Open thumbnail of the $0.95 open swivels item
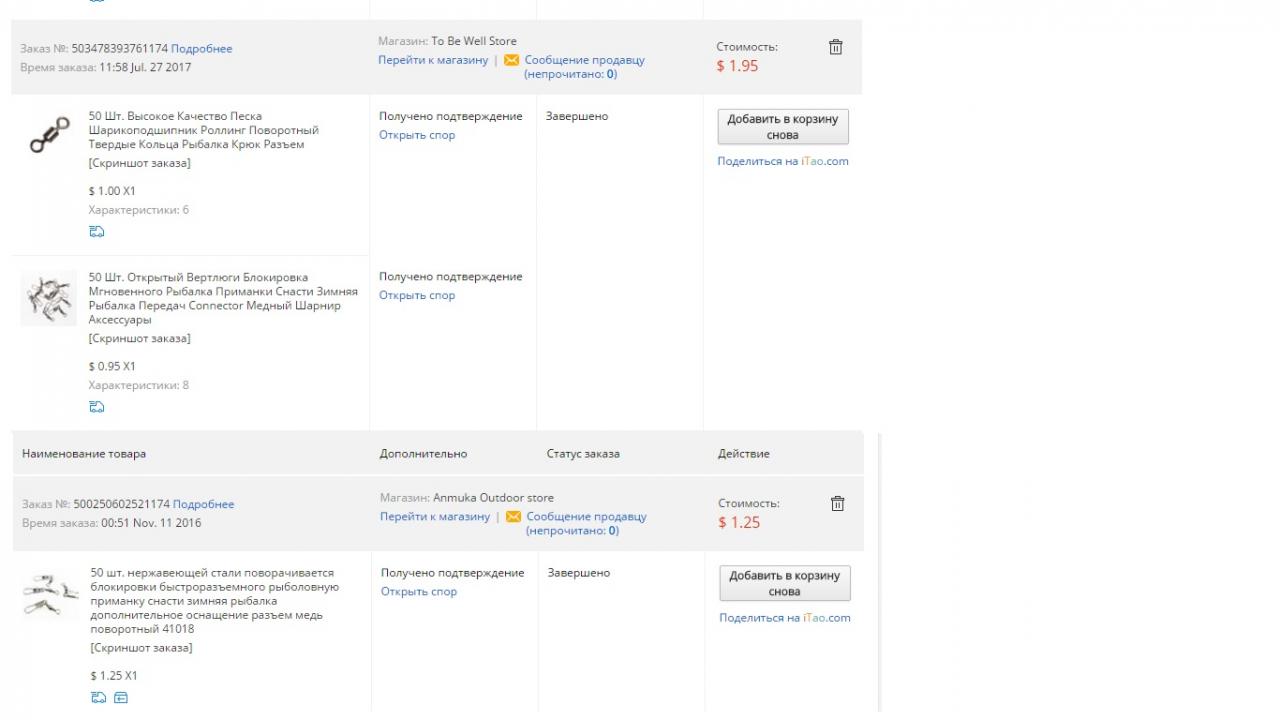Image resolution: width=1280 pixels, height=720 pixels. (x=49, y=298)
